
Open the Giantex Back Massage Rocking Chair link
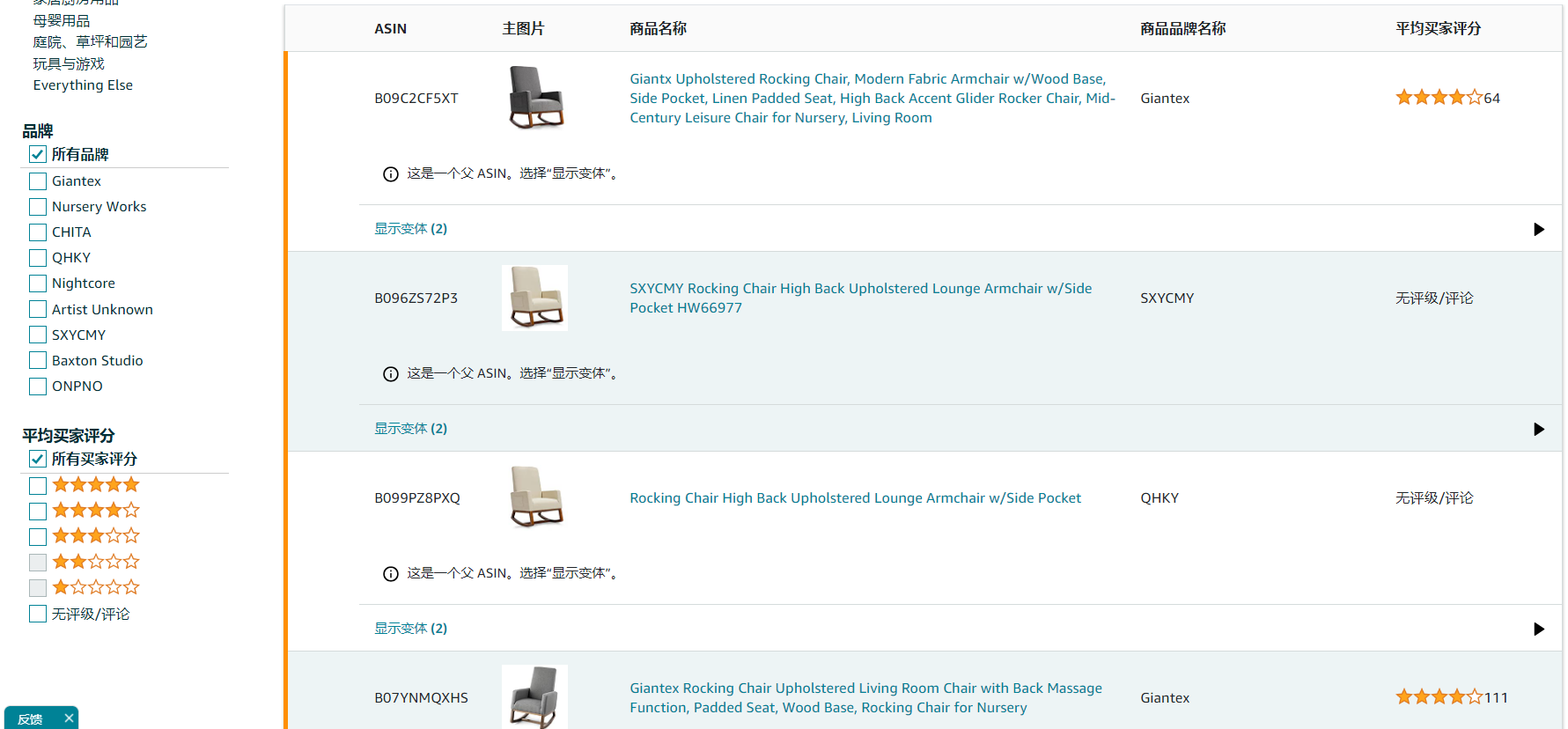[x=865, y=697]
